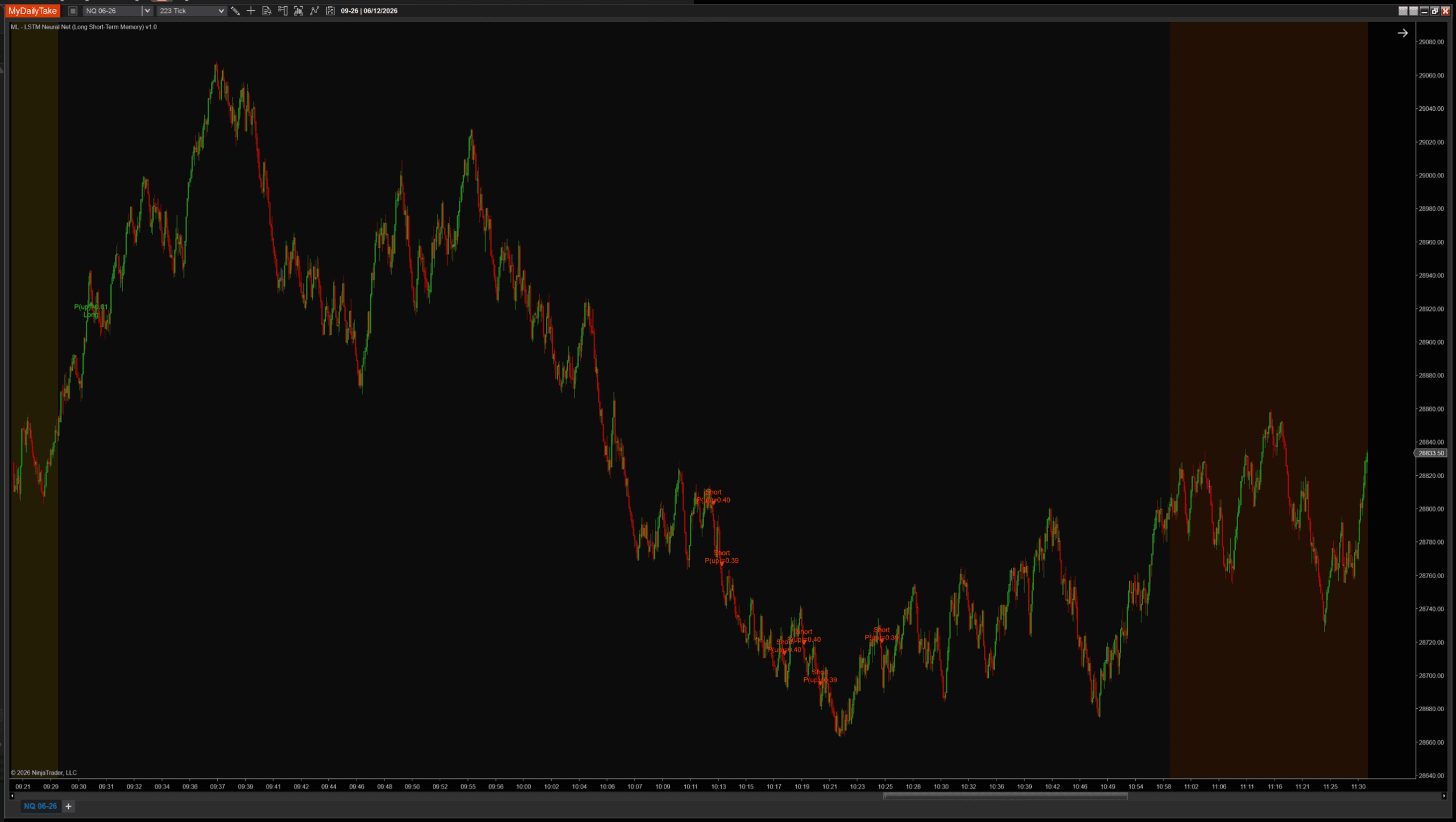Click the 09:55 time axis label
Viewport: 1456px width, 822px height.
468,787
